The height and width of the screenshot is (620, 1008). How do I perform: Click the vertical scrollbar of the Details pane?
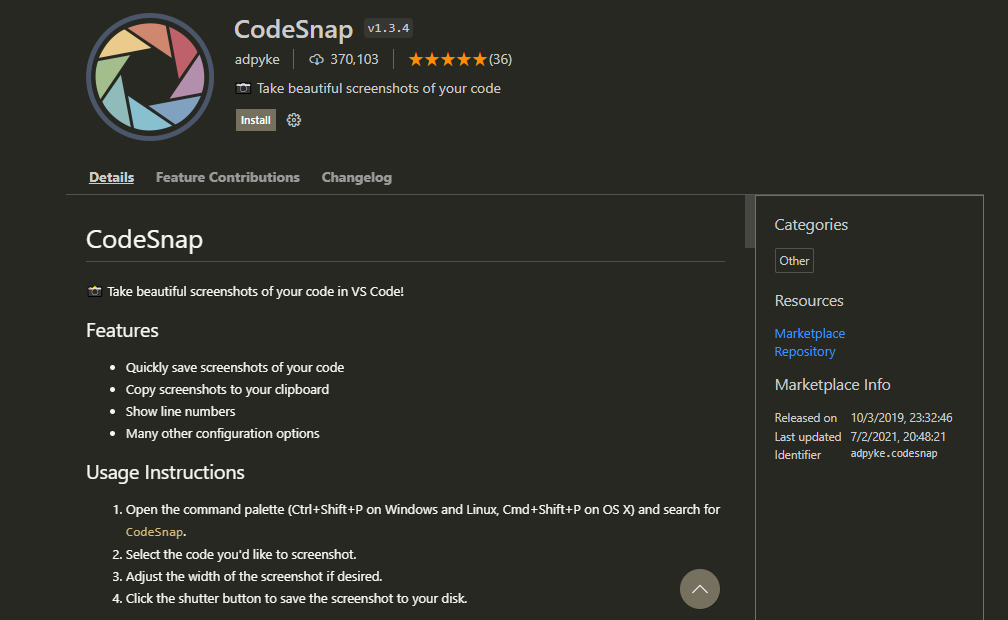pyautogui.click(x=751, y=222)
